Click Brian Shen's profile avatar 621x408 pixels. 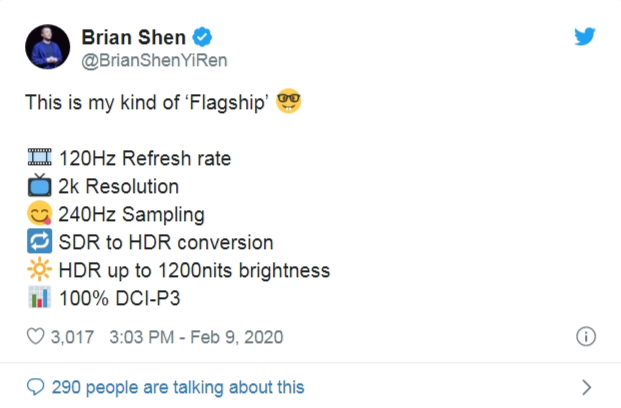coord(48,48)
